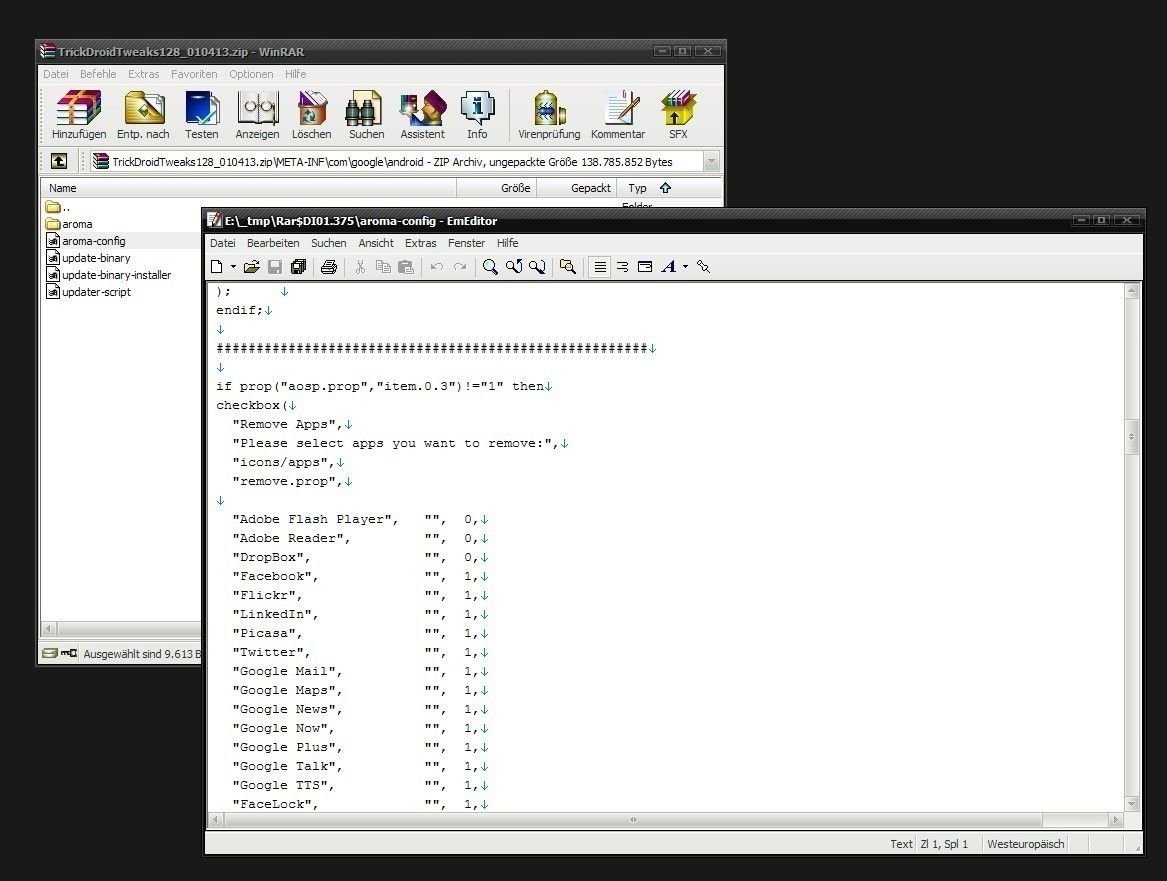Sort by the Größe column header
This screenshot has width=1167, height=881.
[496, 188]
